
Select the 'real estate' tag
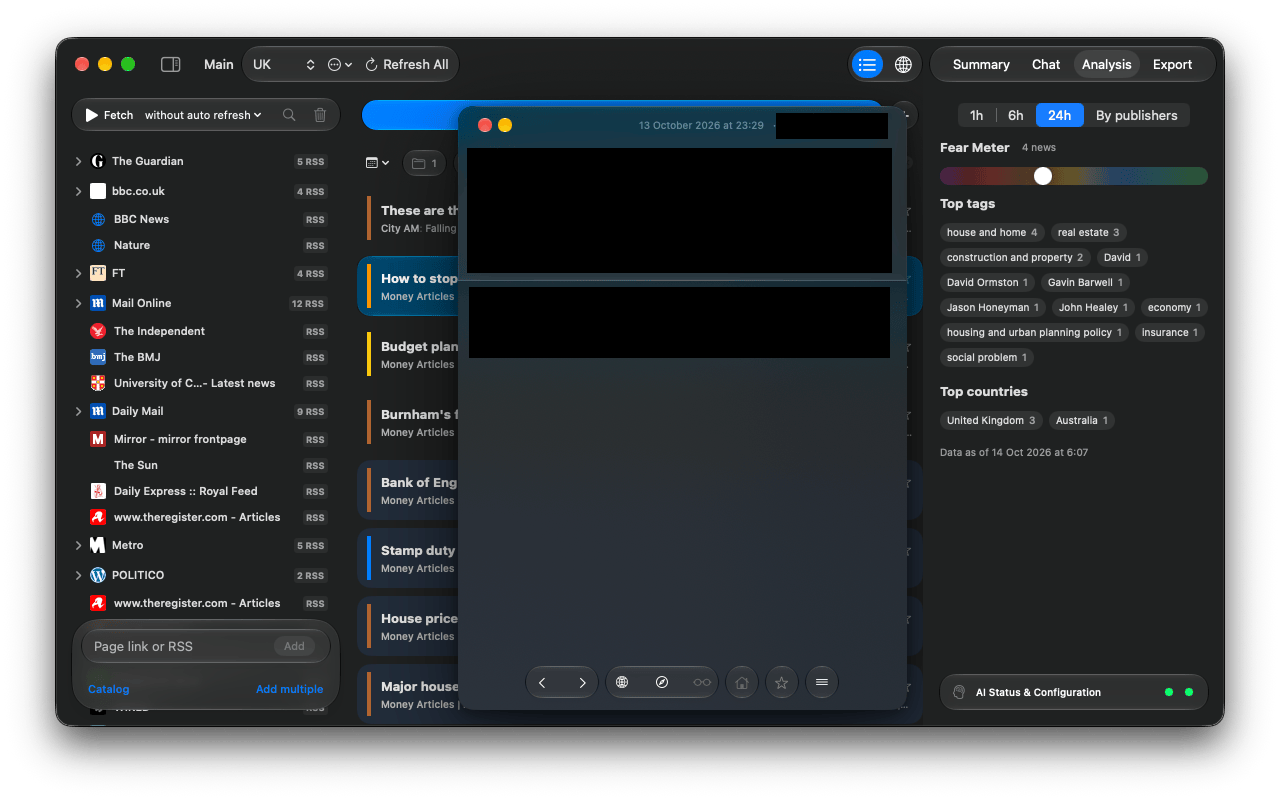click(1089, 232)
